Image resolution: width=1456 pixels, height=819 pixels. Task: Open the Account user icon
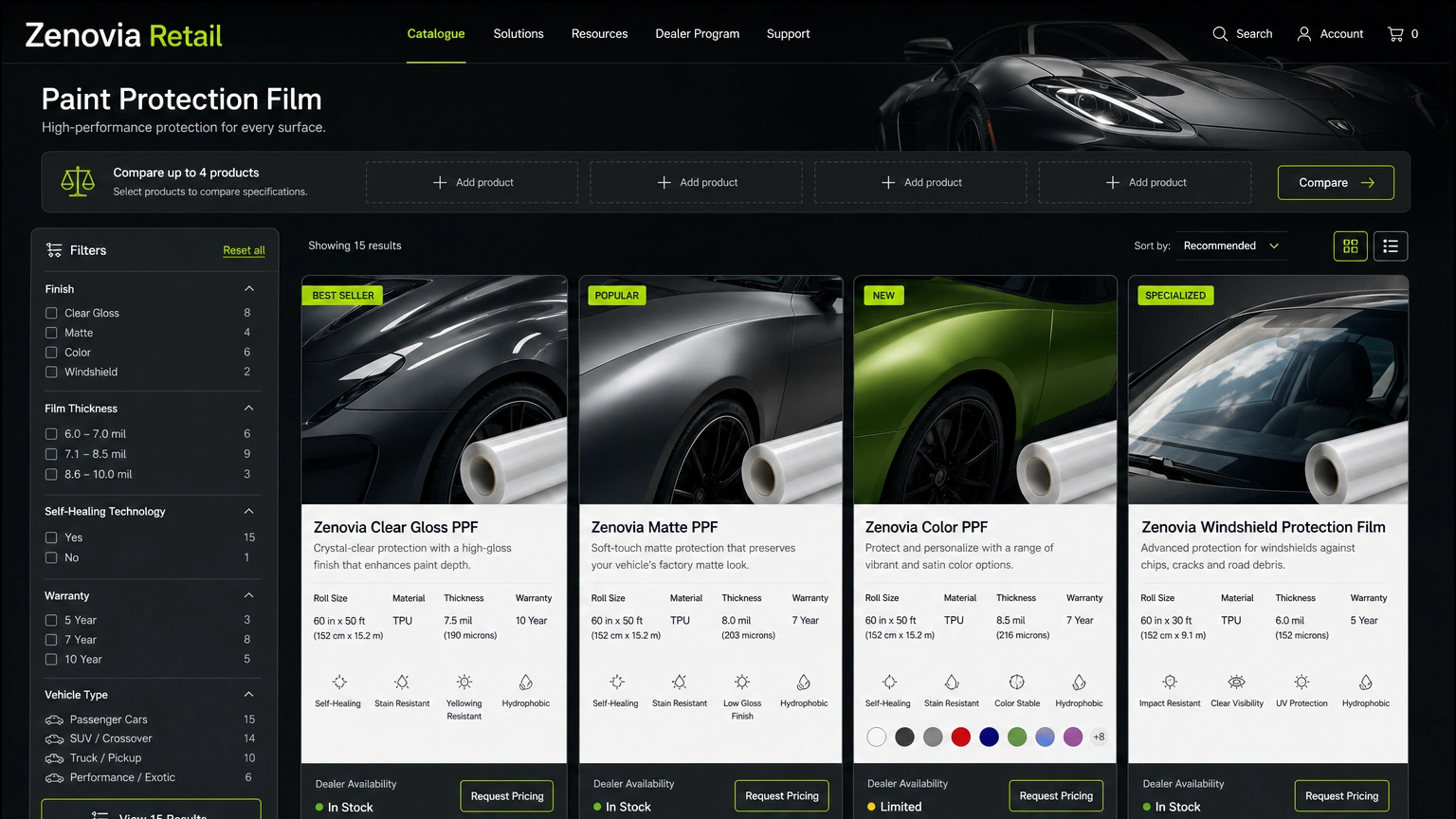[1304, 34]
